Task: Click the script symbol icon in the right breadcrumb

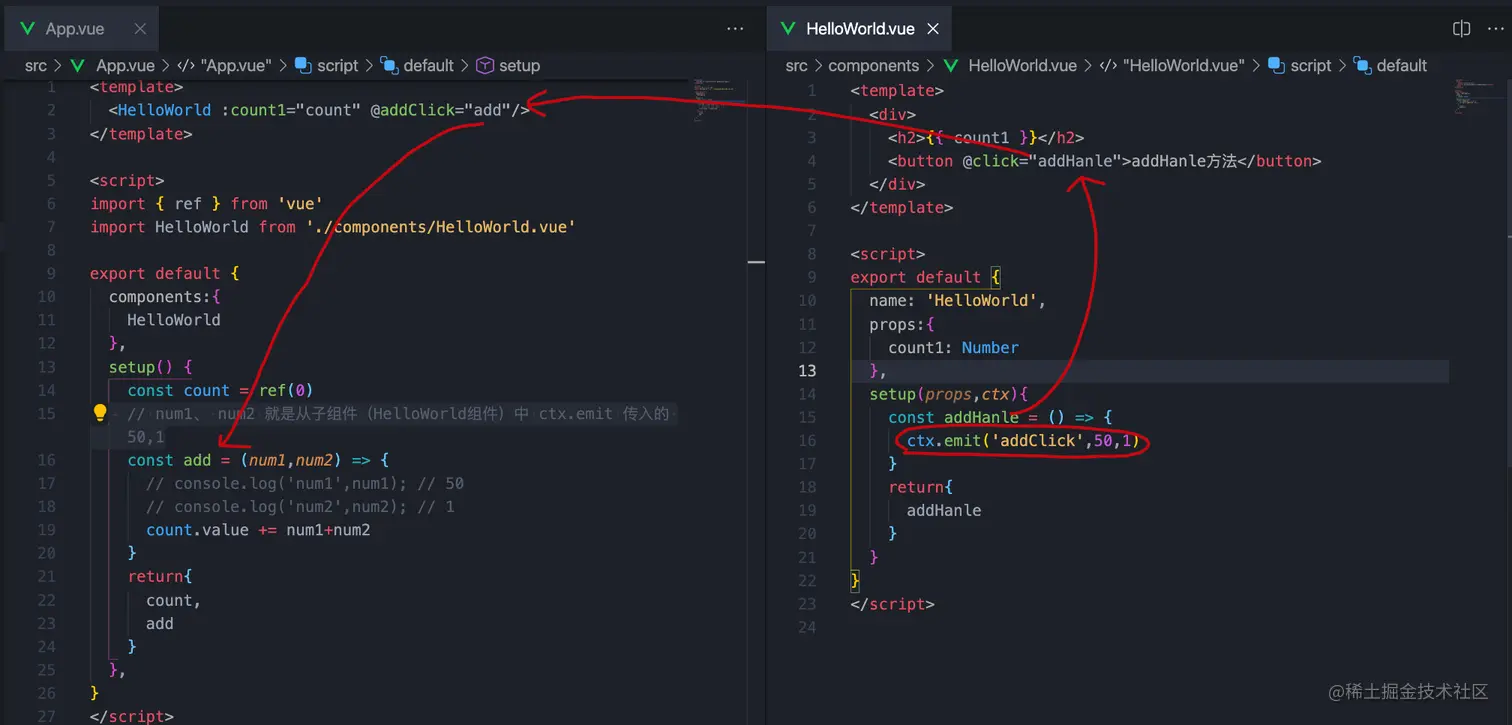Action: (x=1276, y=66)
